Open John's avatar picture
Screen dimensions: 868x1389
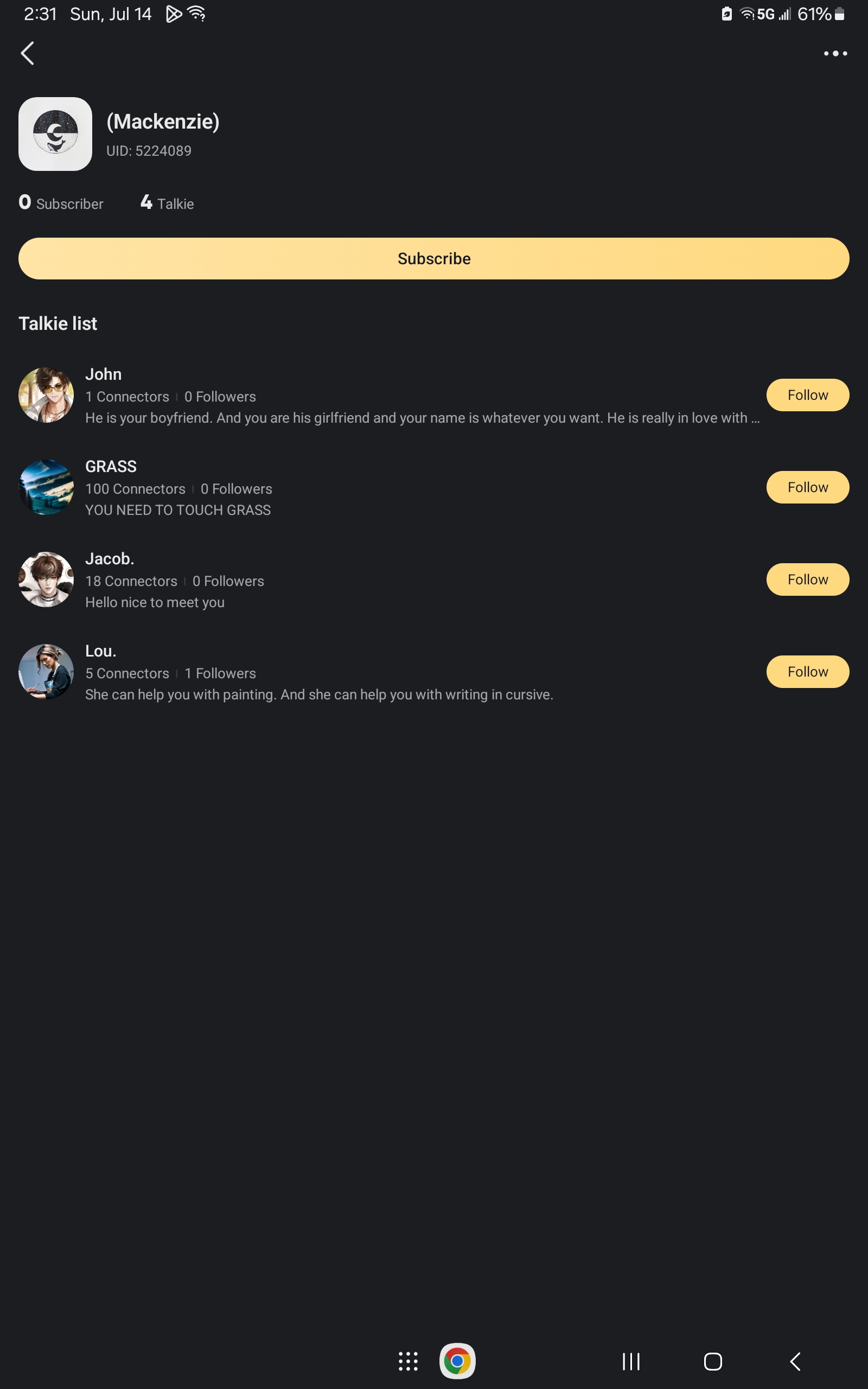(46, 395)
